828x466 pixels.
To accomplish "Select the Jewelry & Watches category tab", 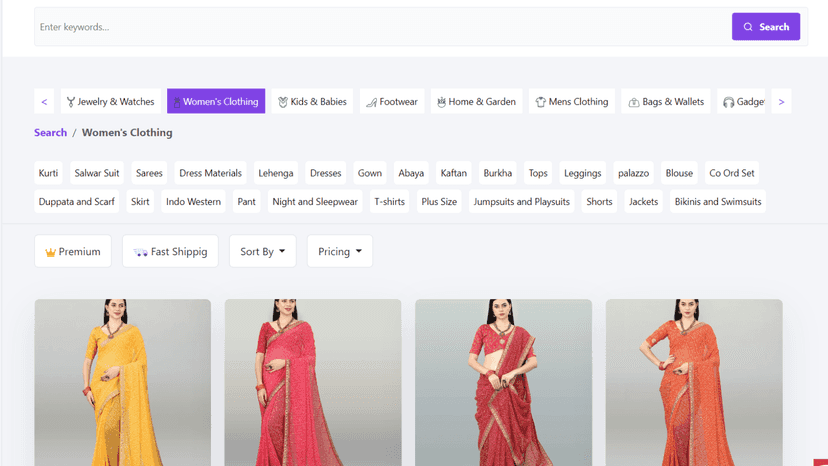I will (x=111, y=101).
